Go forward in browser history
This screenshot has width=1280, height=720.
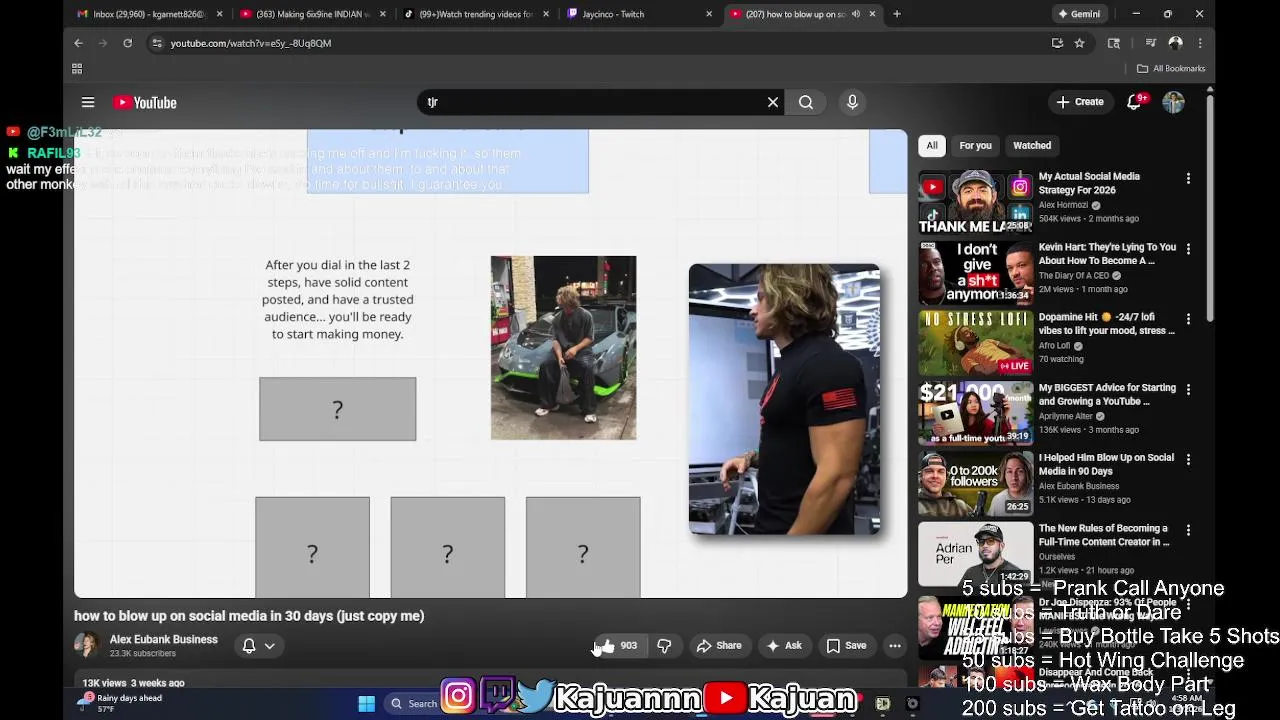click(103, 43)
